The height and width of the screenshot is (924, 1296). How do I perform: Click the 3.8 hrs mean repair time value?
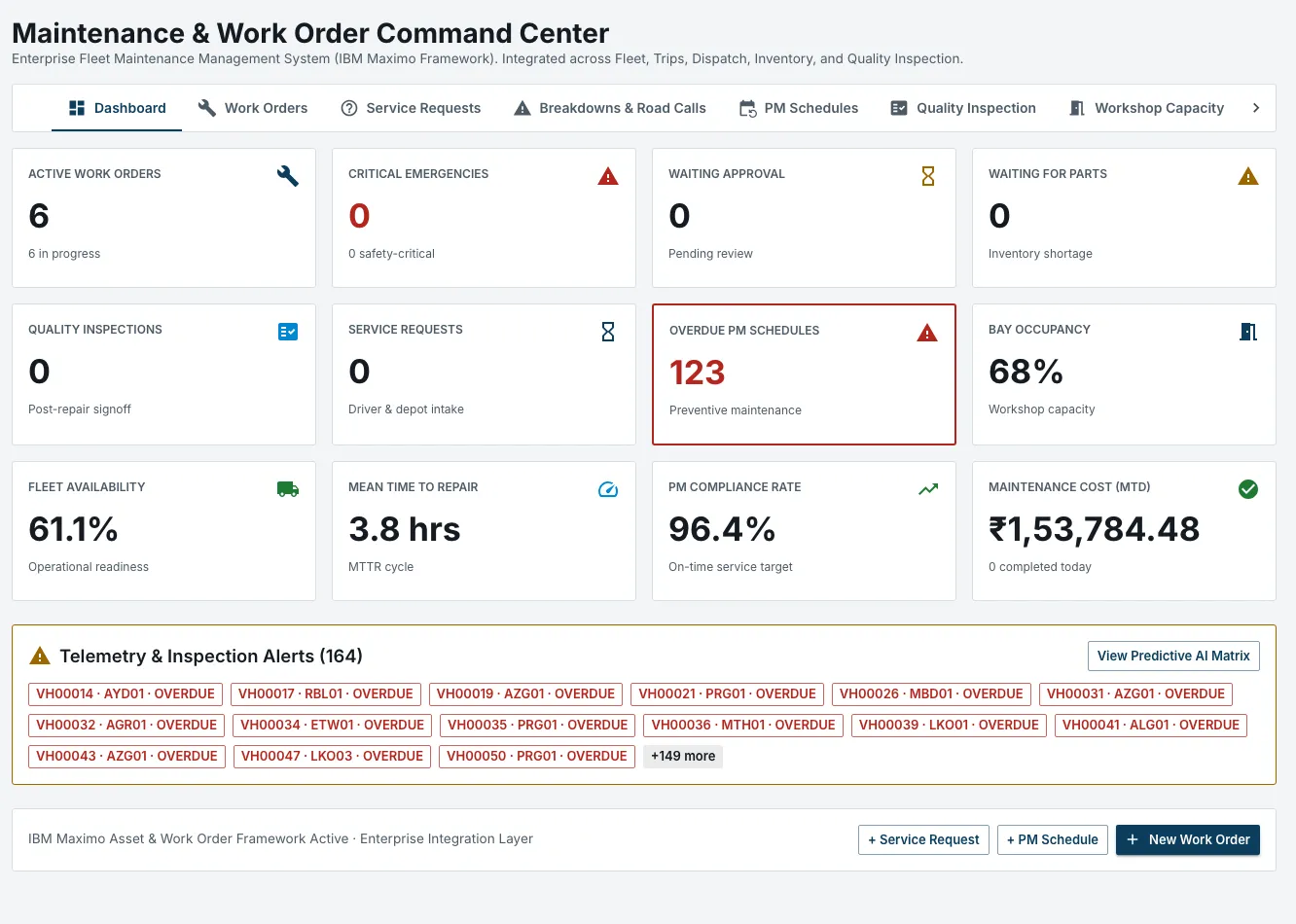(x=405, y=529)
